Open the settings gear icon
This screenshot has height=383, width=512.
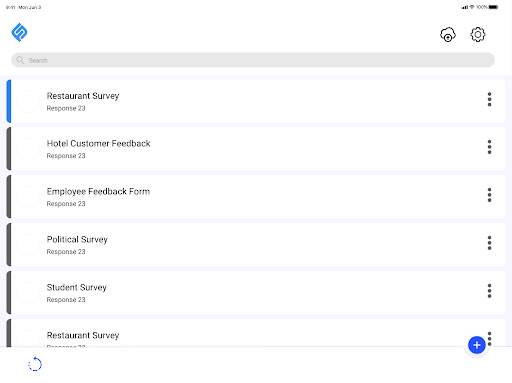pos(478,34)
